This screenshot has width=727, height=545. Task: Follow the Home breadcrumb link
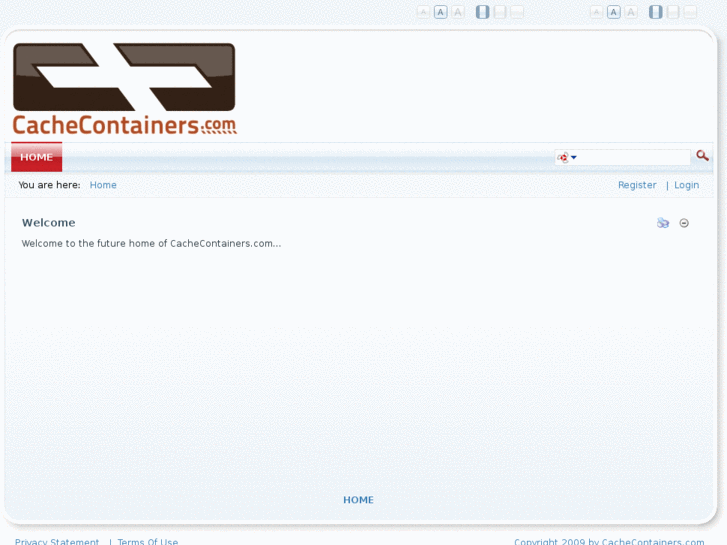point(103,185)
